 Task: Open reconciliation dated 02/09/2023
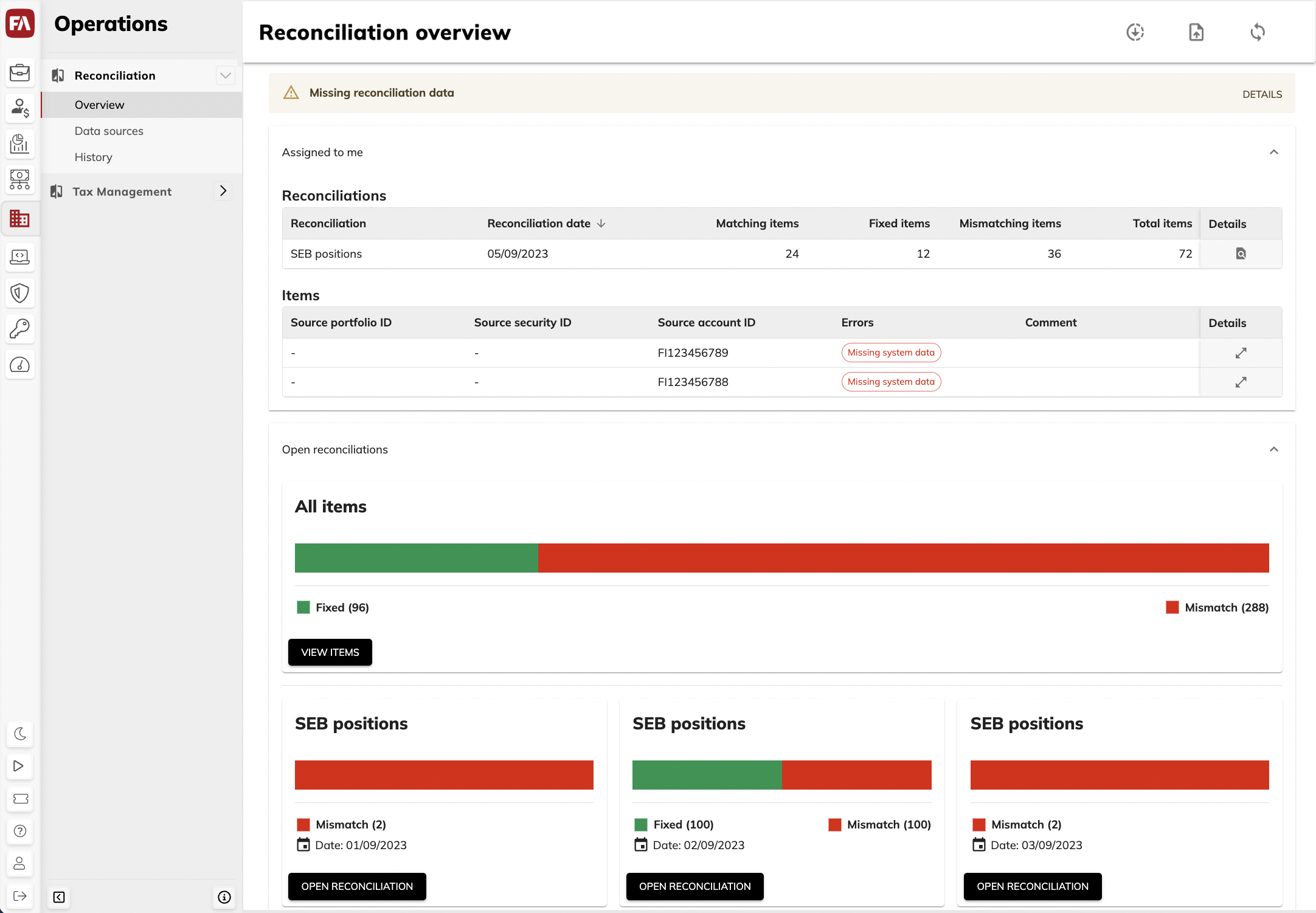pos(695,886)
